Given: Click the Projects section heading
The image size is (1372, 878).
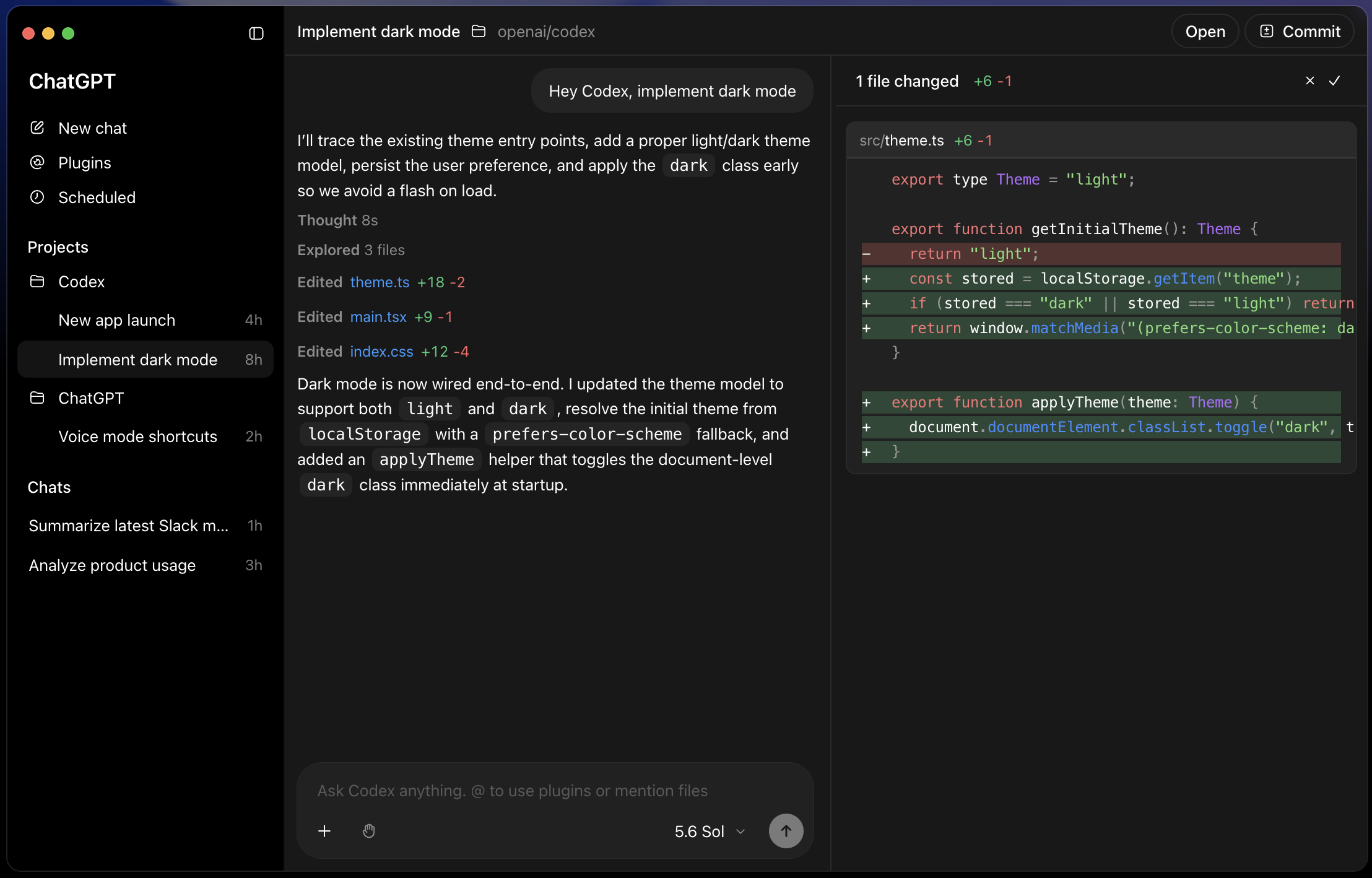Looking at the screenshot, I should pyautogui.click(x=58, y=247).
